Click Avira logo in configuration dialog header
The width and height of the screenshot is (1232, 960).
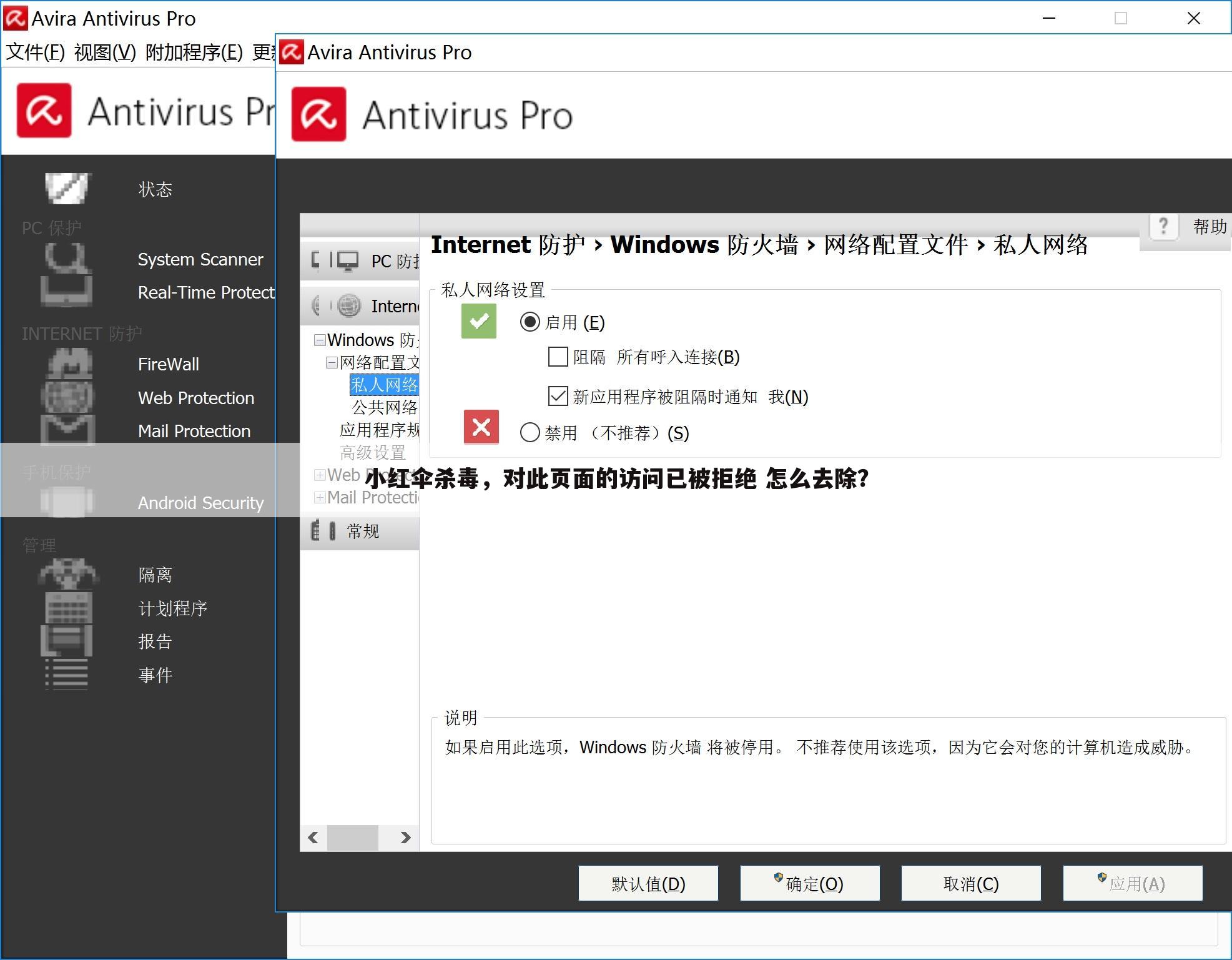click(x=319, y=114)
